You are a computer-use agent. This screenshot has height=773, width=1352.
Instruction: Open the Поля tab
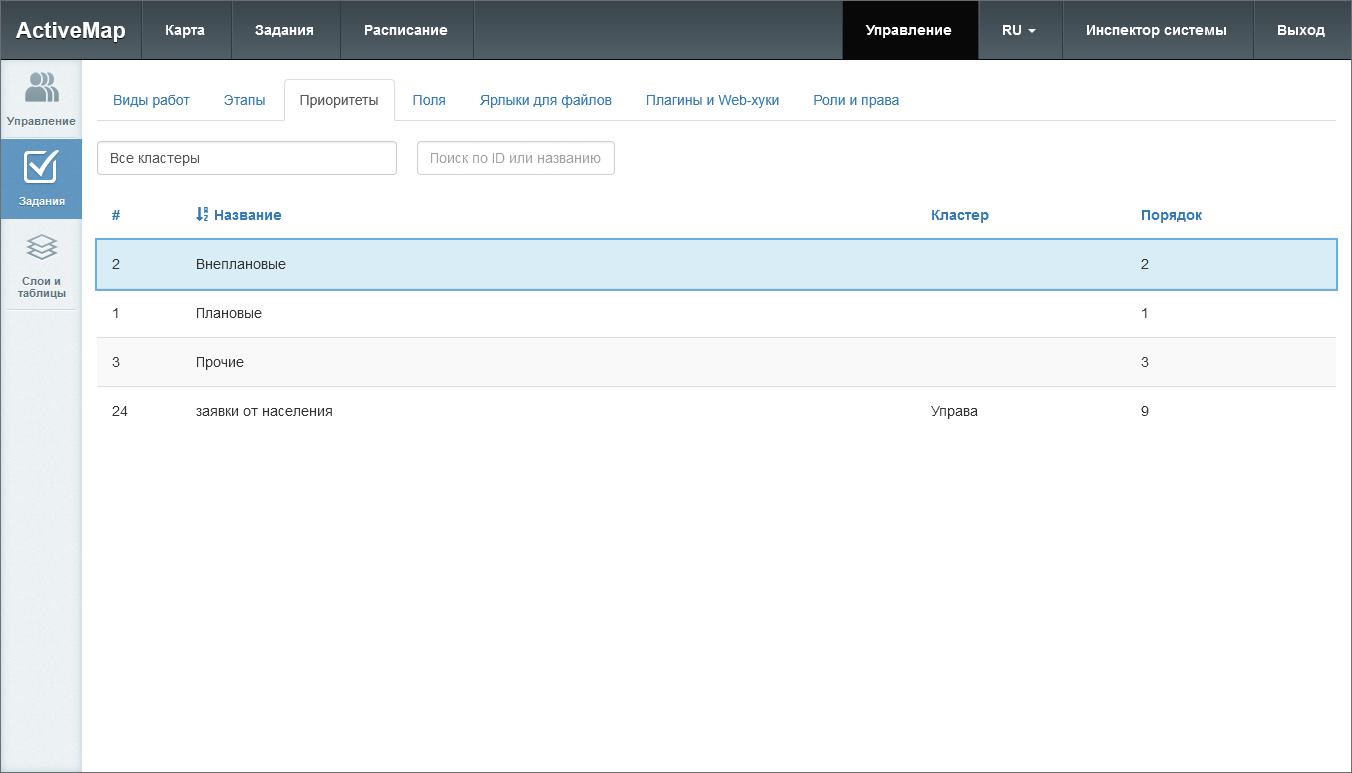click(429, 100)
